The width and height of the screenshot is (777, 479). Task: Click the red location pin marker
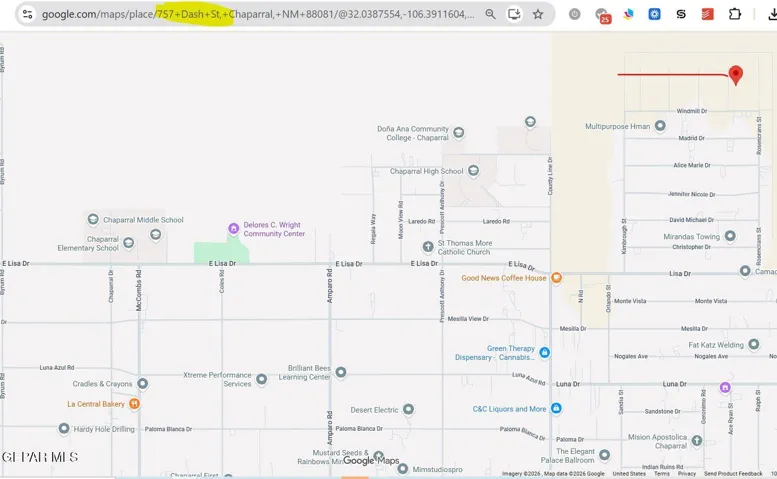736,75
